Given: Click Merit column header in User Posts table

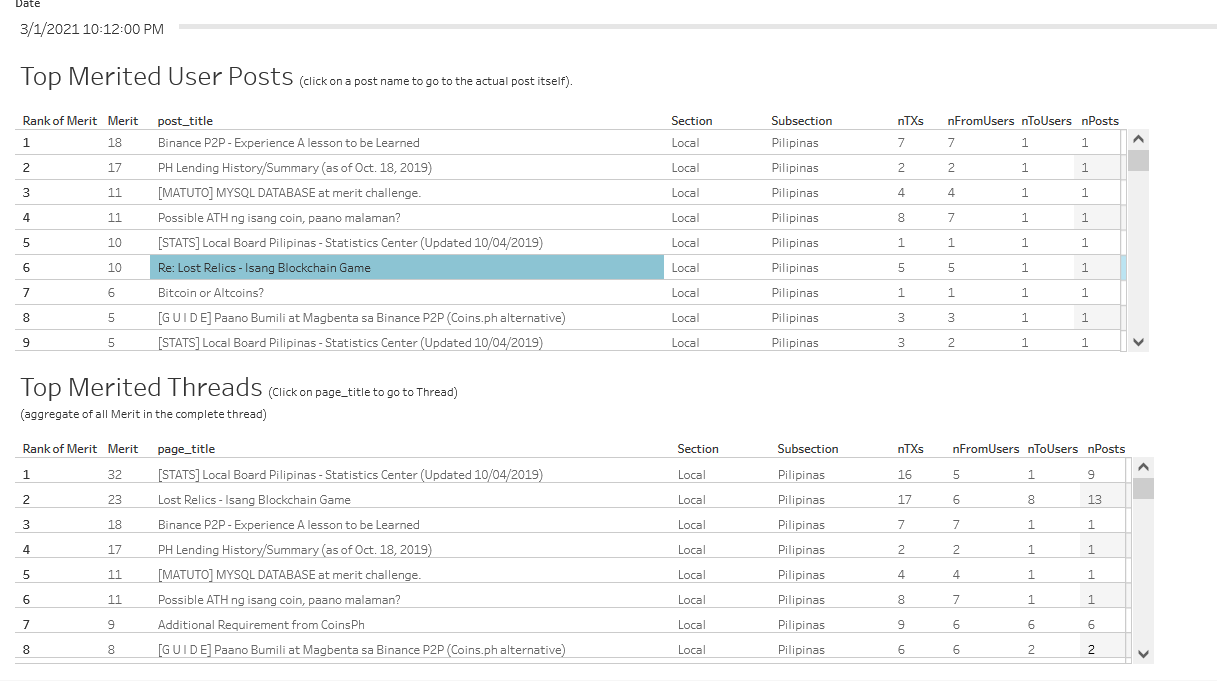Looking at the screenshot, I should [123, 121].
